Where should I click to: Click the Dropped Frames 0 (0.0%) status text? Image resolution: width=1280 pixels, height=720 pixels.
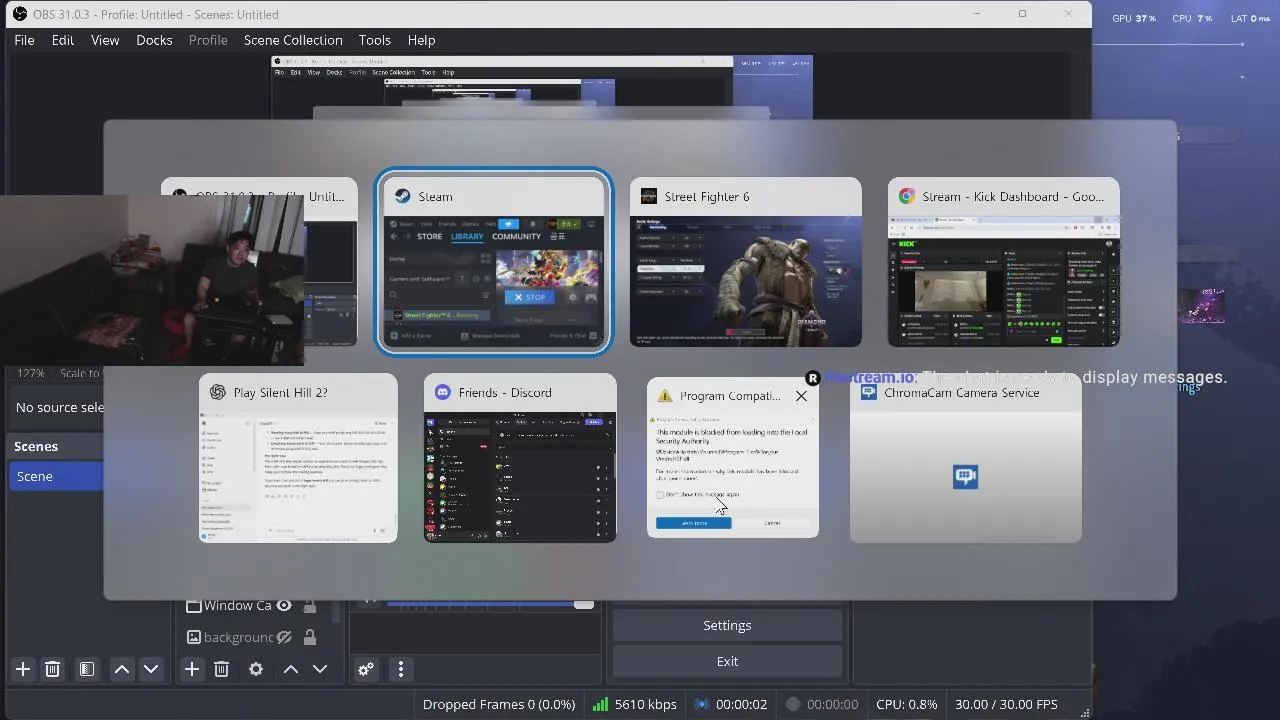(499, 704)
